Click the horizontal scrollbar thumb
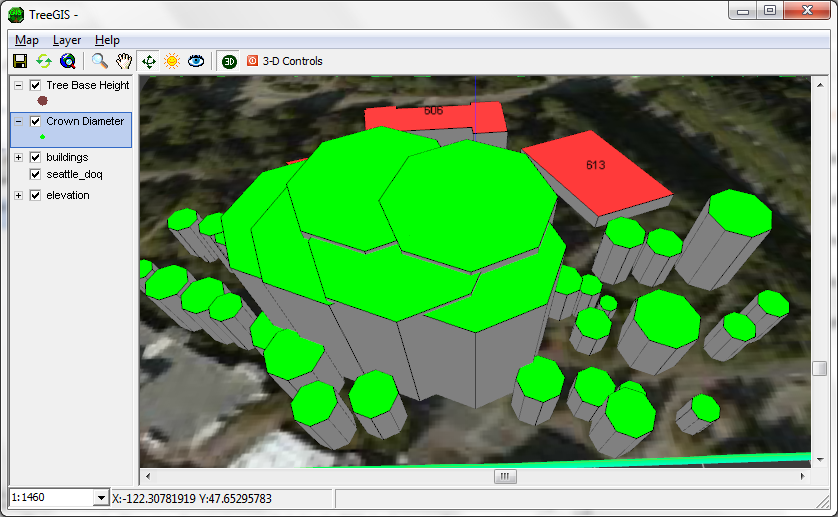The height and width of the screenshot is (517, 838). pyautogui.click(x=505, y=476)
